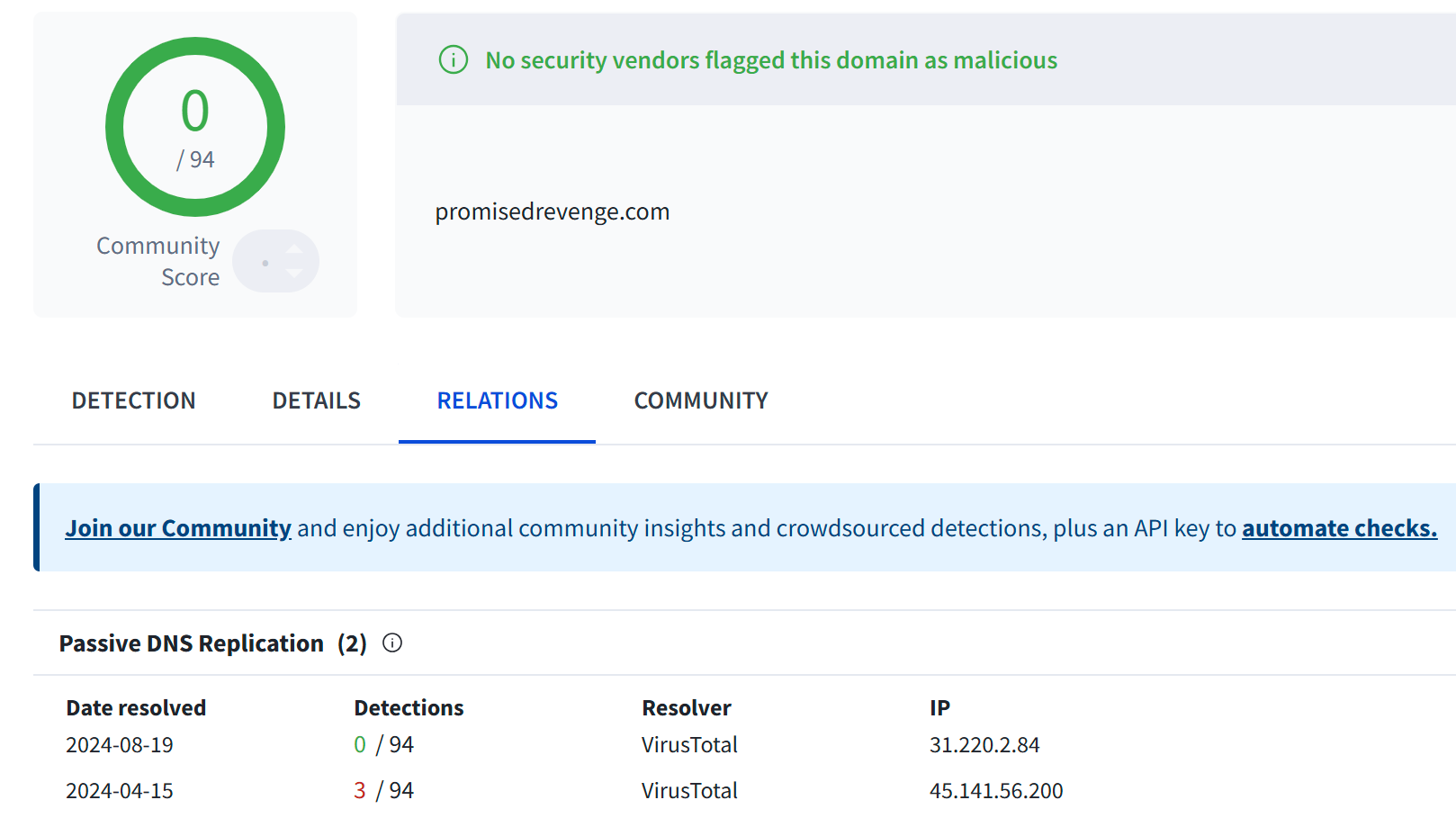1456x836 pixels.
Task: Click the info icon before the no-vendors-flagged message
Action: (453, 60)
